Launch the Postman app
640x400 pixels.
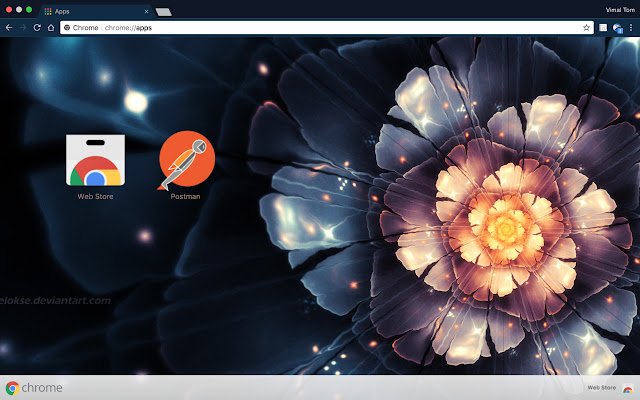click(187, 160)
